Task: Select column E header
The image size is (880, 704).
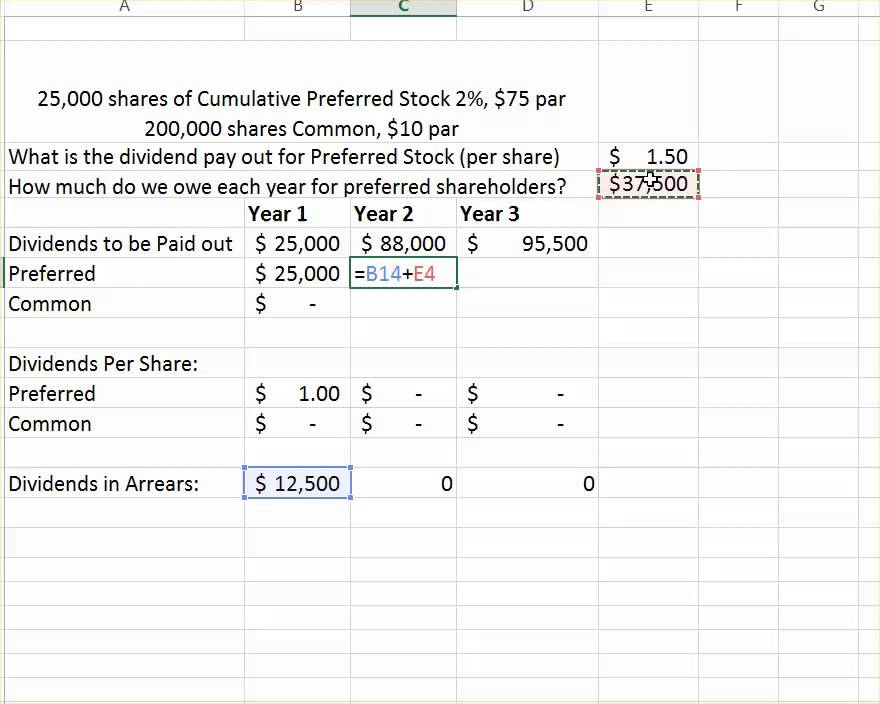Action: point(648,7)
